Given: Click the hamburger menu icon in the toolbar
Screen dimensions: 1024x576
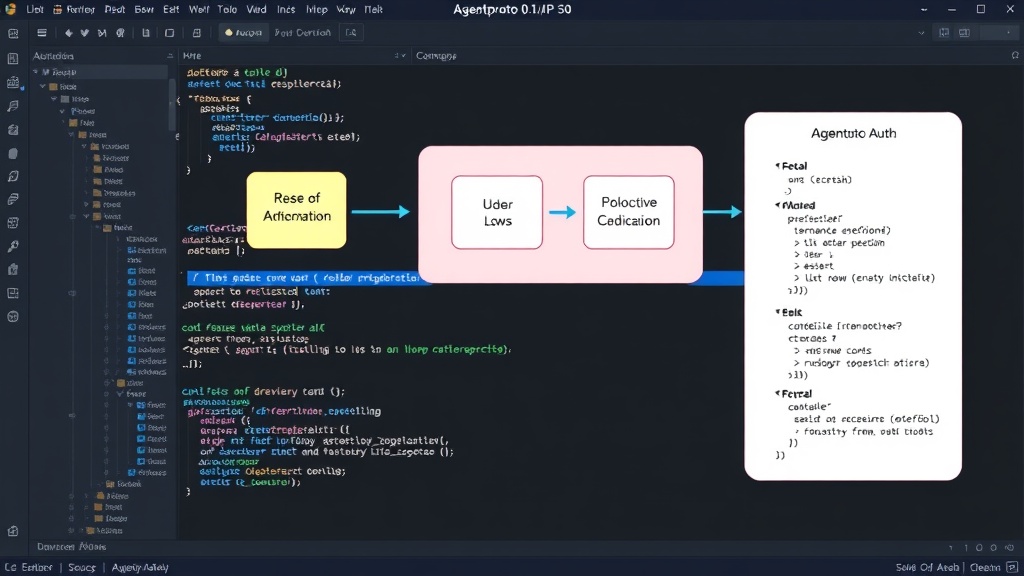Looking at the screenshot, I should [x=42, y=33].
